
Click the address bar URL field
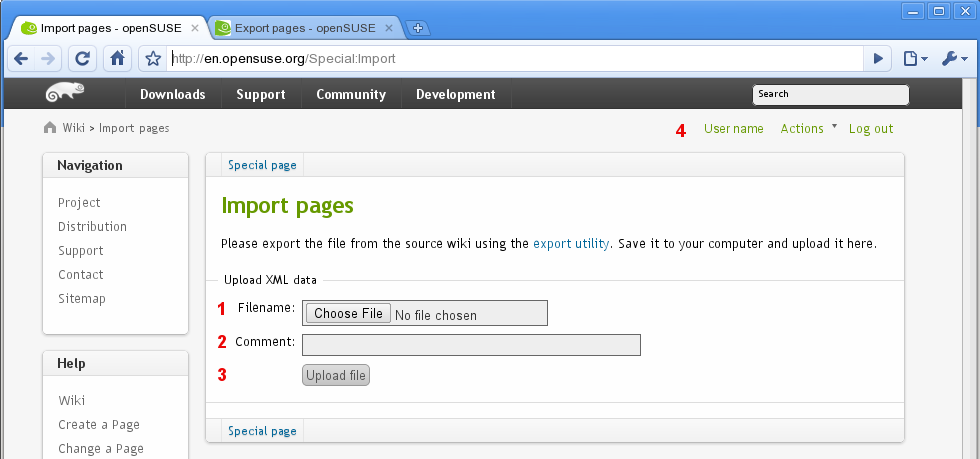click(x=516, y=59)
